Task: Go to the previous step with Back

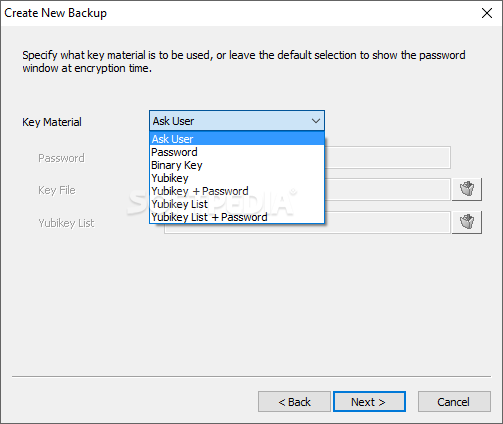Action: (294, 402)
